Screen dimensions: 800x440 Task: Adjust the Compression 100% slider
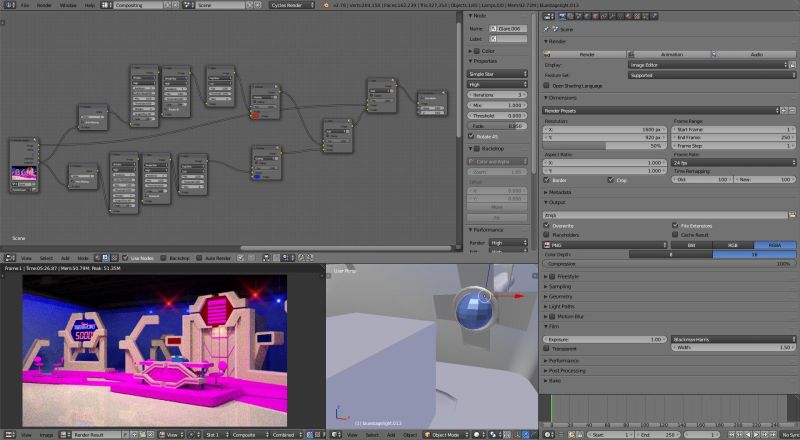click(x=669, y=264)
